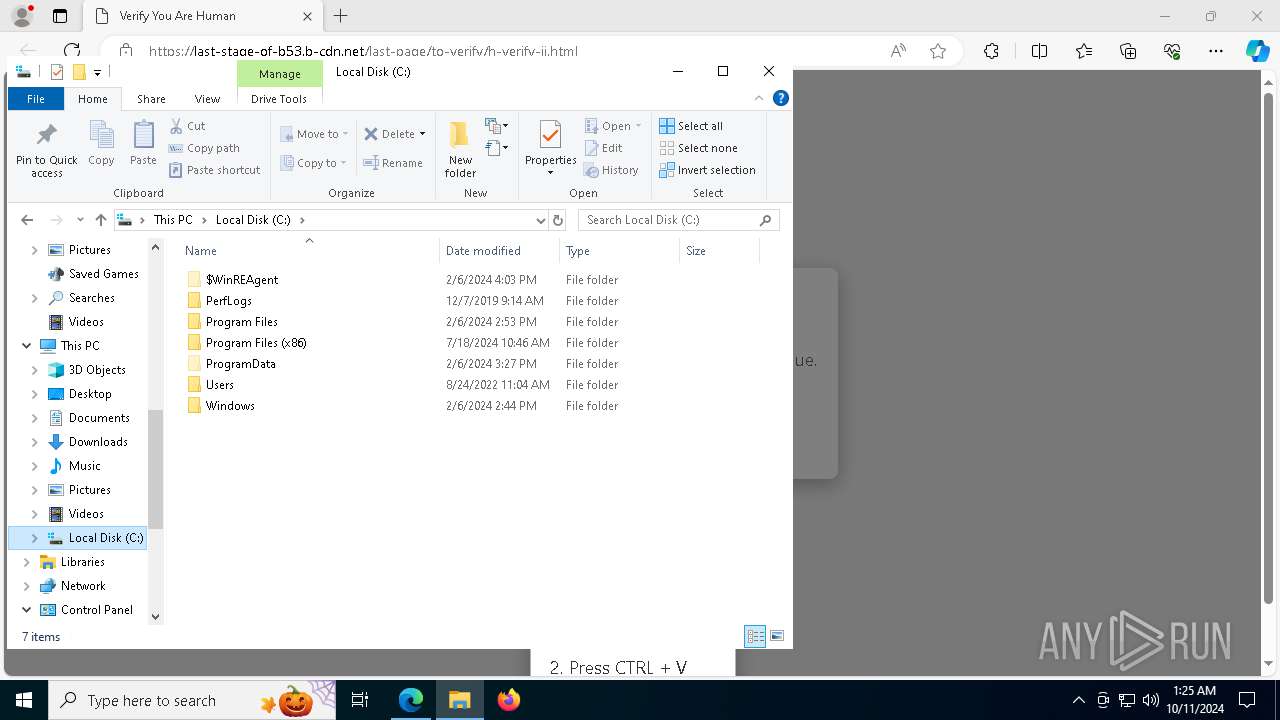
Task: Click the Rename ribbon button
Action: 393,163
